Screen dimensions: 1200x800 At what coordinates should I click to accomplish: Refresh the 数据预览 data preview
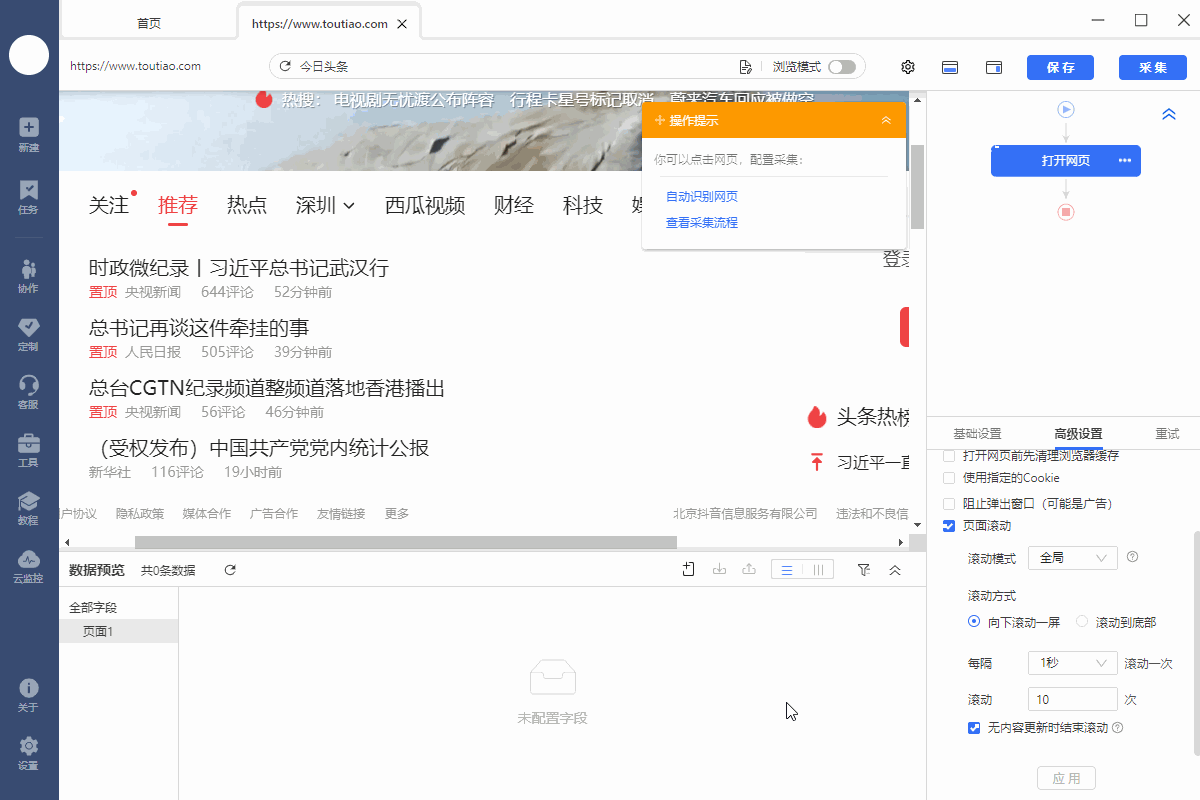(230, 570)
